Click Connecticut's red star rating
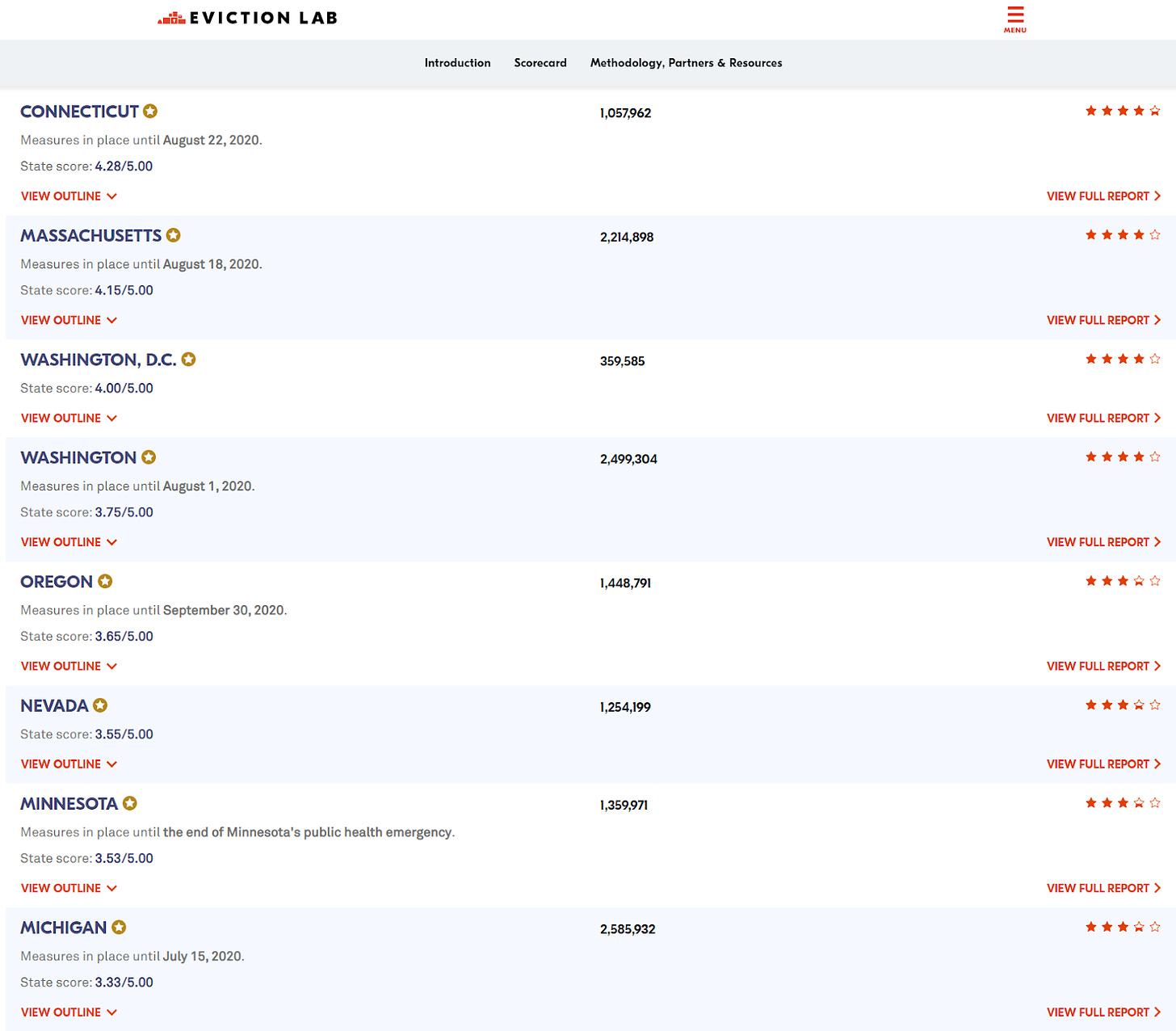The height and width of the screenshot is (1031, 1176). coord(1123,111)
